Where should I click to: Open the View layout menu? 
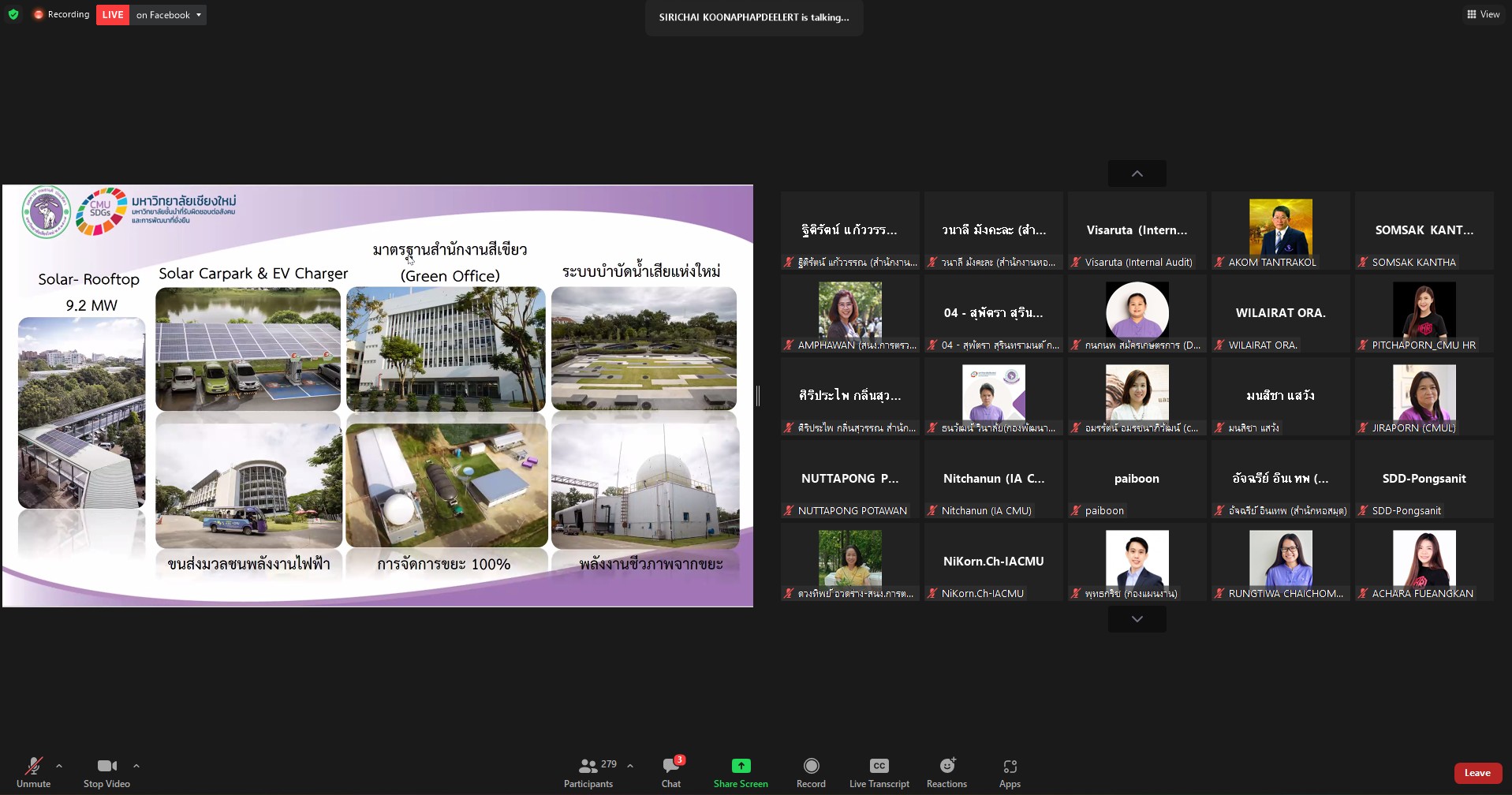click(x=1483, y=14)
